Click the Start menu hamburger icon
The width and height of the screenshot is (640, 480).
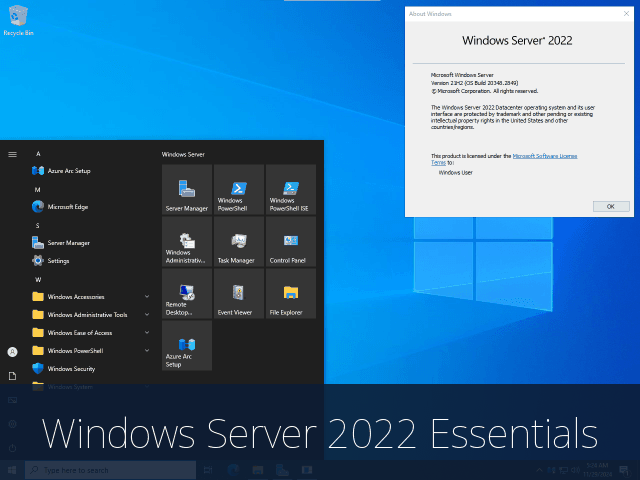(x=13, y=154)
